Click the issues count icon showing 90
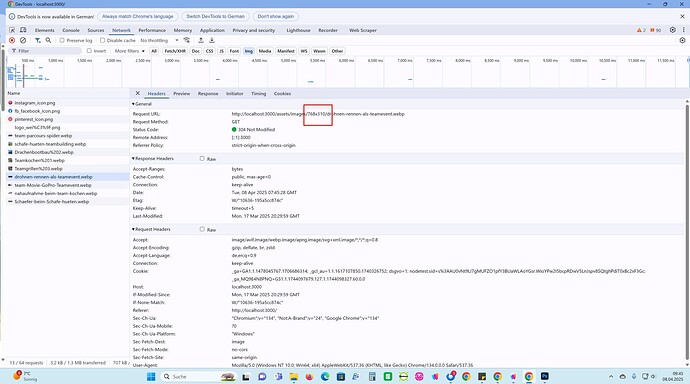The width and height of the screenshot is (690, 384). 656,30
